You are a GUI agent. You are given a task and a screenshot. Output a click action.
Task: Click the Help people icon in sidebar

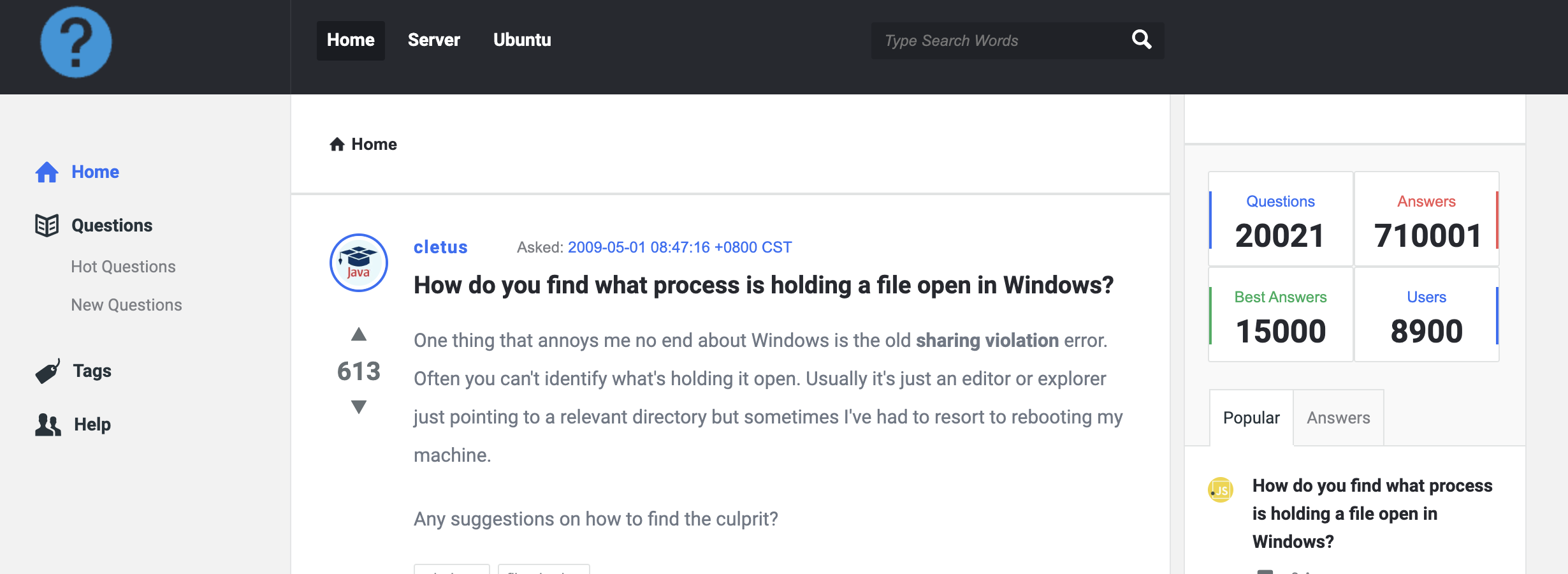click(48, 425)
